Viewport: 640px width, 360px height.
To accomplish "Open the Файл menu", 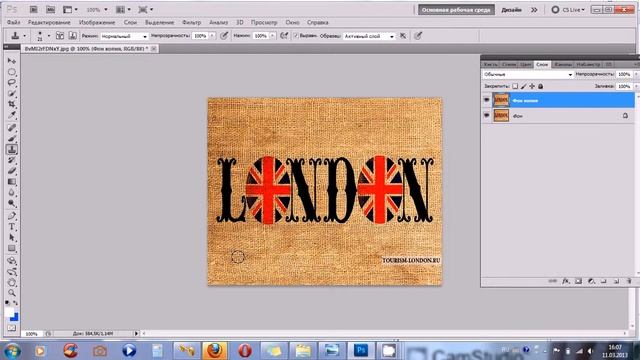I will coord(13,22).
